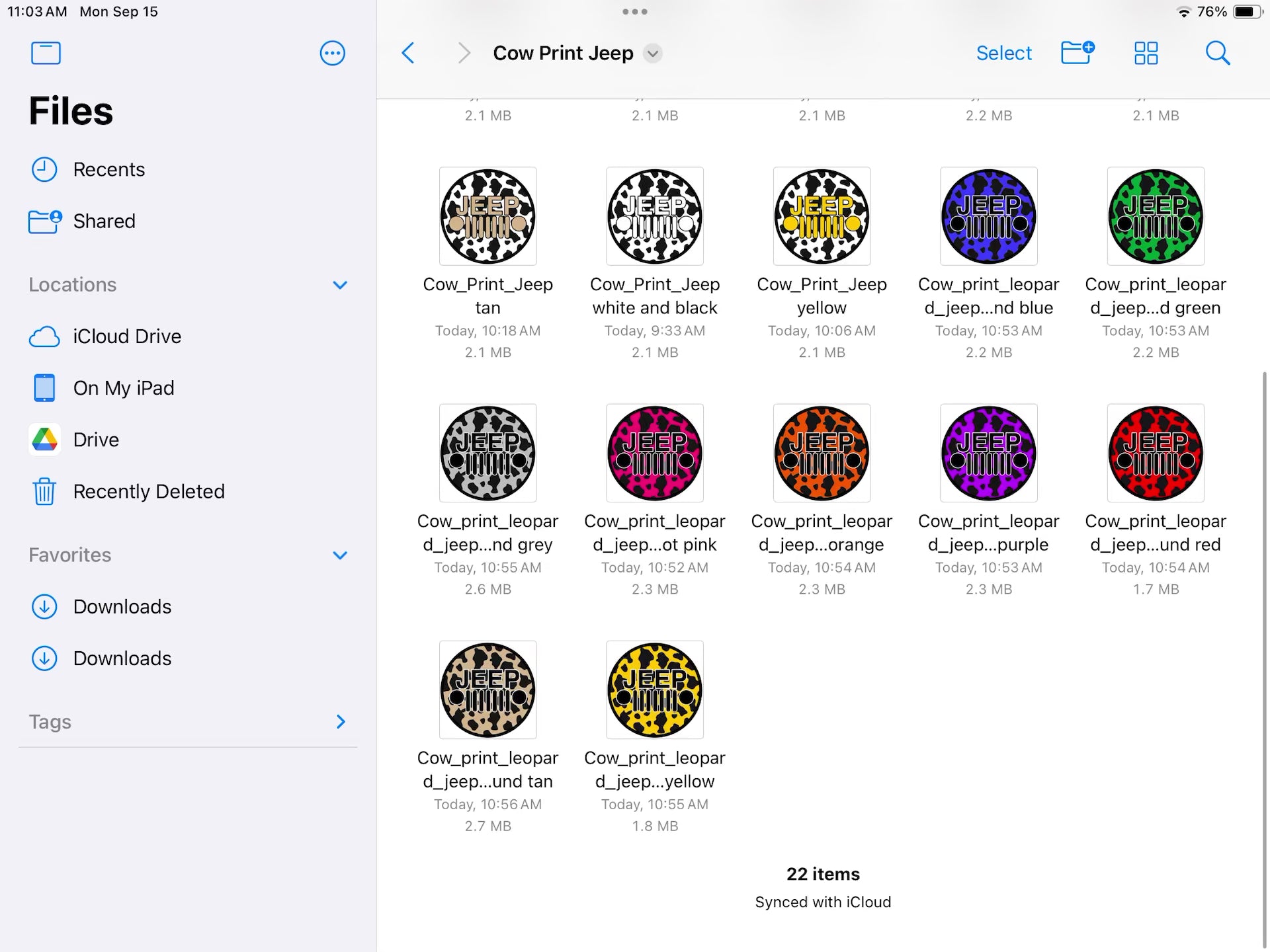The height and width of the screenshot is (952, 1270).
Task: Toggle the sidebar panel icon
Action: coord(46,53)
